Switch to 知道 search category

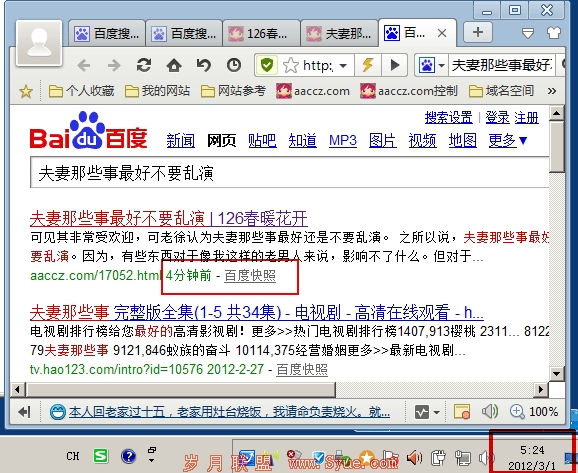tap(302, 140)
